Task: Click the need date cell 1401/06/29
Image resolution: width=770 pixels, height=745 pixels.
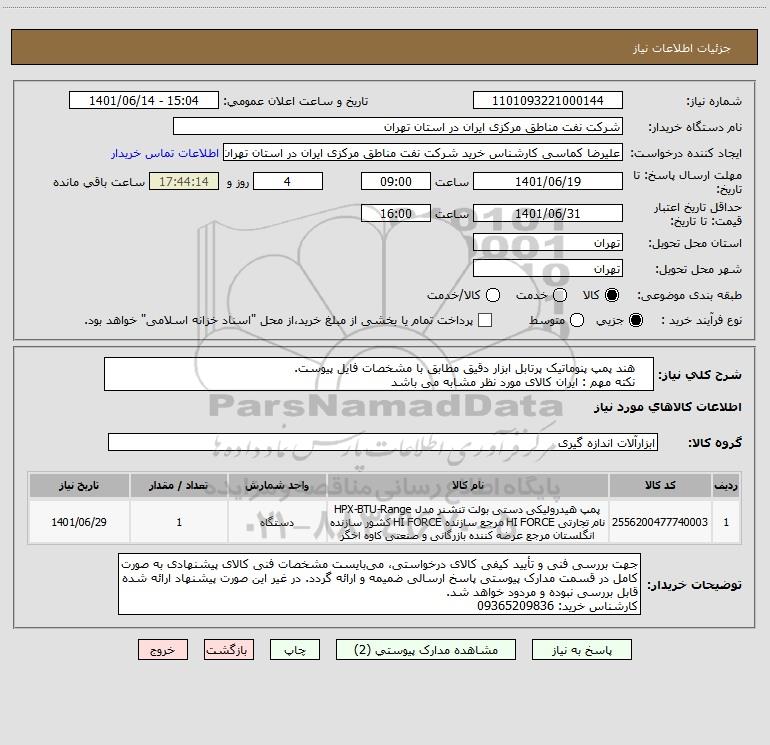Action: click(79, 522)
